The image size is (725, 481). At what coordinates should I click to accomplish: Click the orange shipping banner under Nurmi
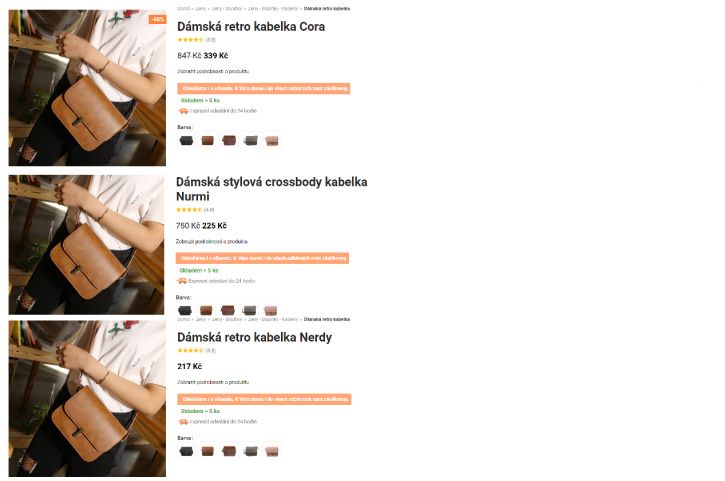(262, 258)
